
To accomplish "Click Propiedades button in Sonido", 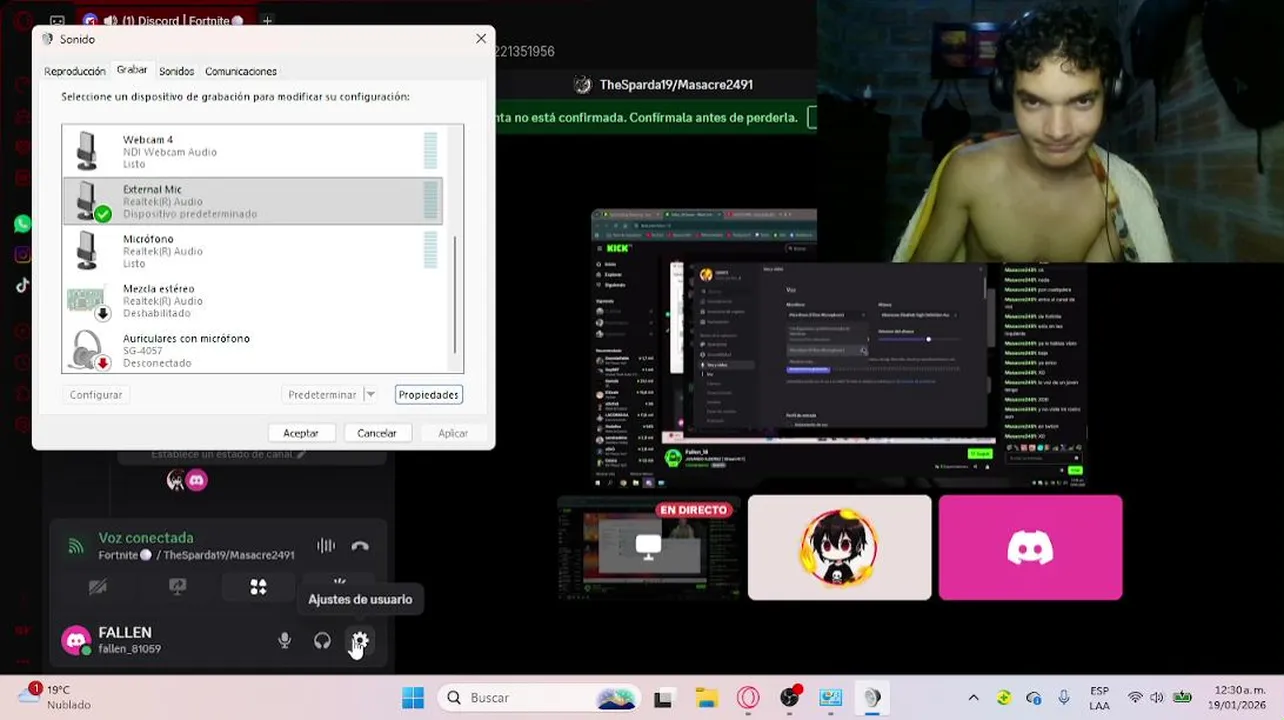I will [428, 395].
